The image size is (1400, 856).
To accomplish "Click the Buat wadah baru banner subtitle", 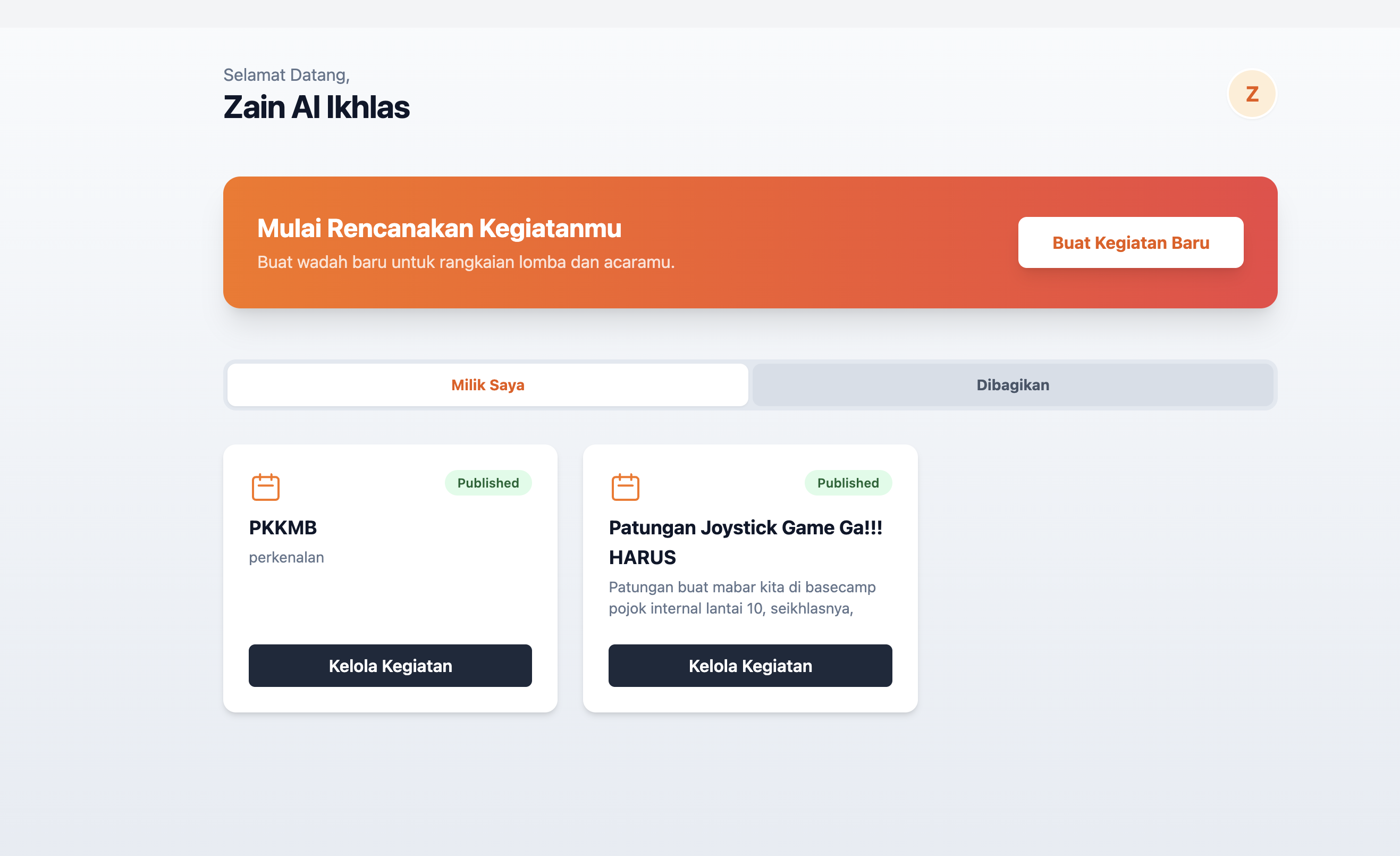I will pos(466,262).
